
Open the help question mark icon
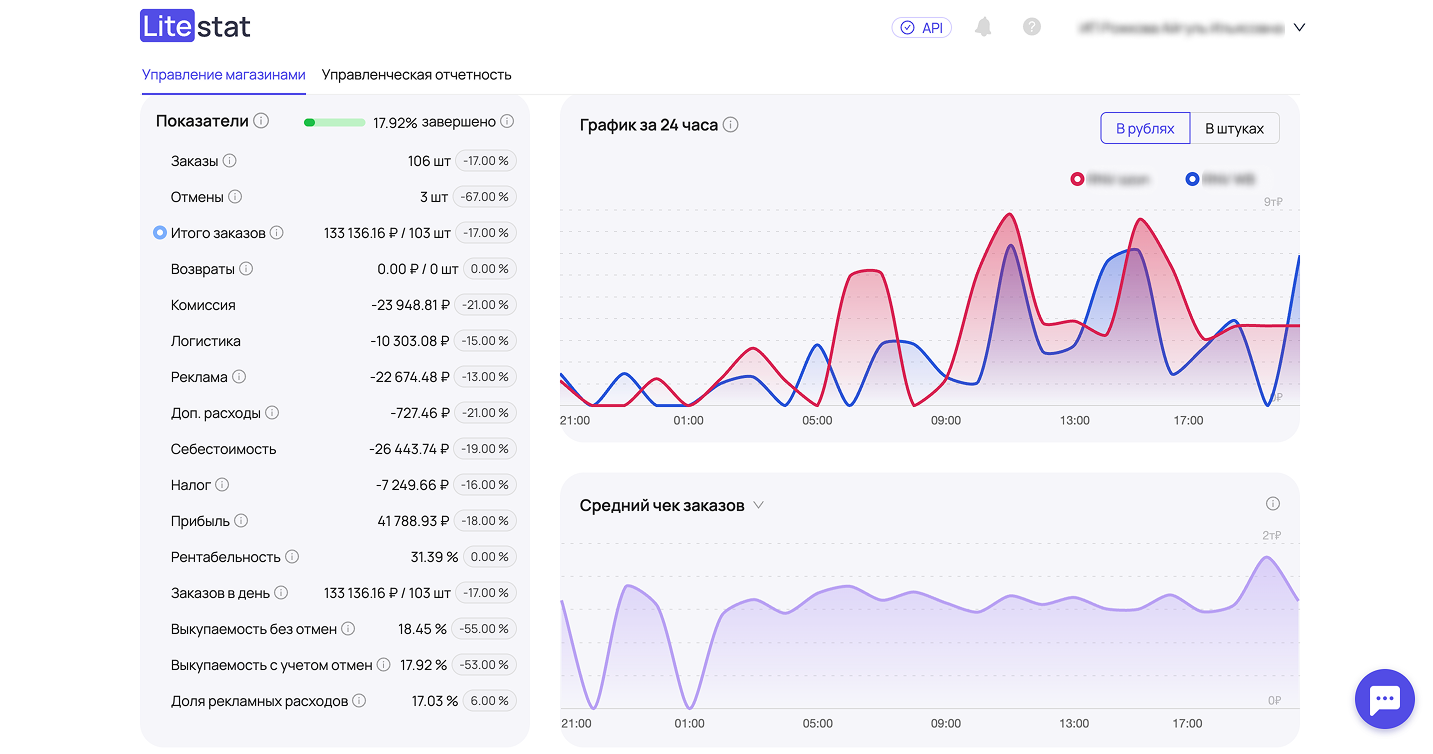(x=1032, y=27)
